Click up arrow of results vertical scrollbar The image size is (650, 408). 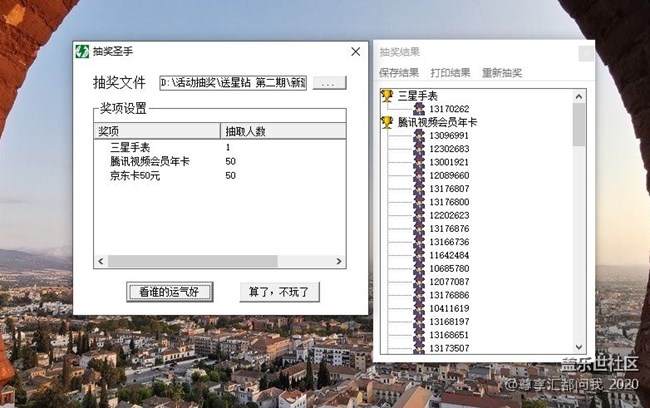[x=579, y=97]
